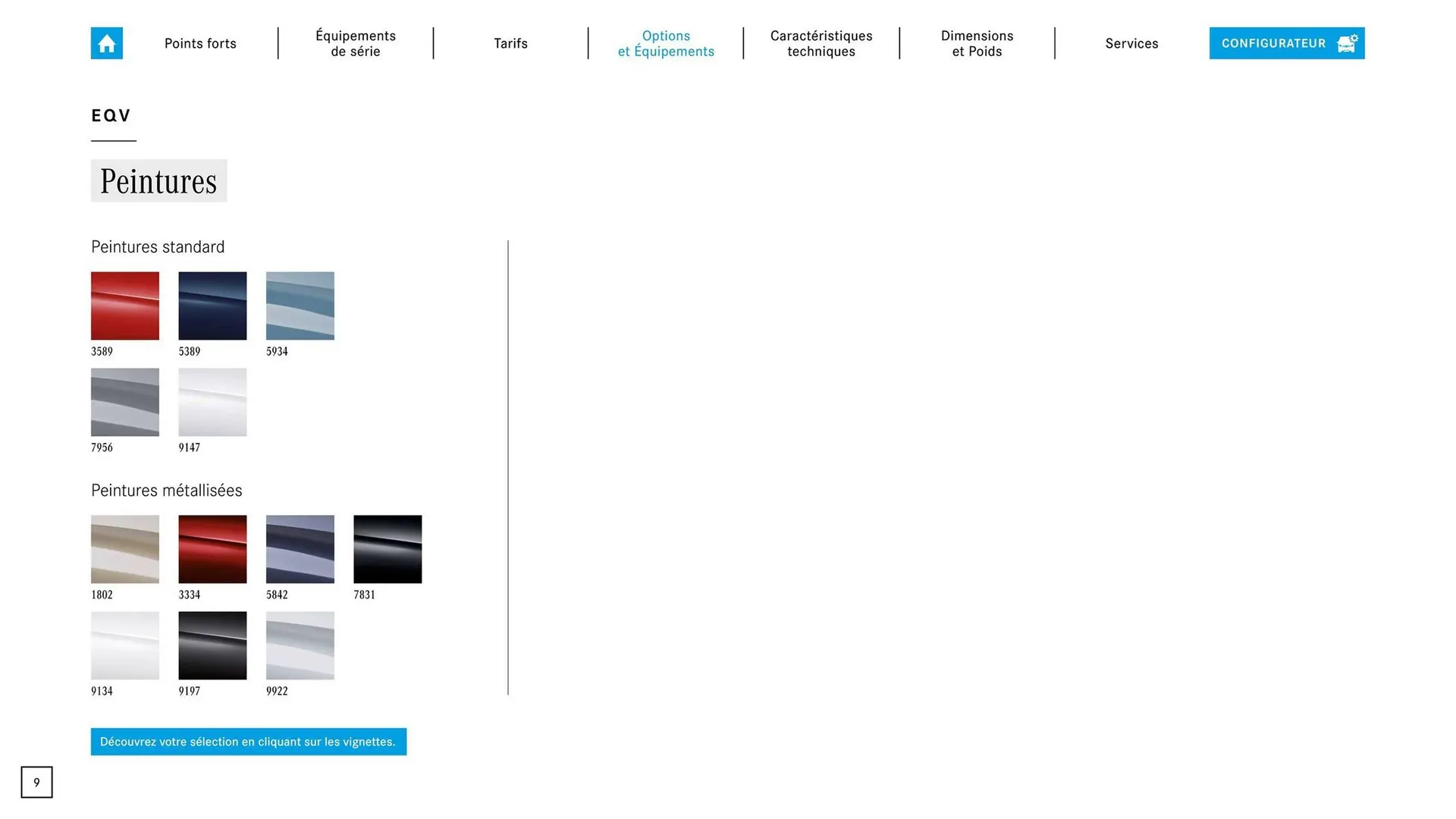Select beige metallic paint 1802
The height and width of the screenshot is (819, 1456).
tap(125, 549)
